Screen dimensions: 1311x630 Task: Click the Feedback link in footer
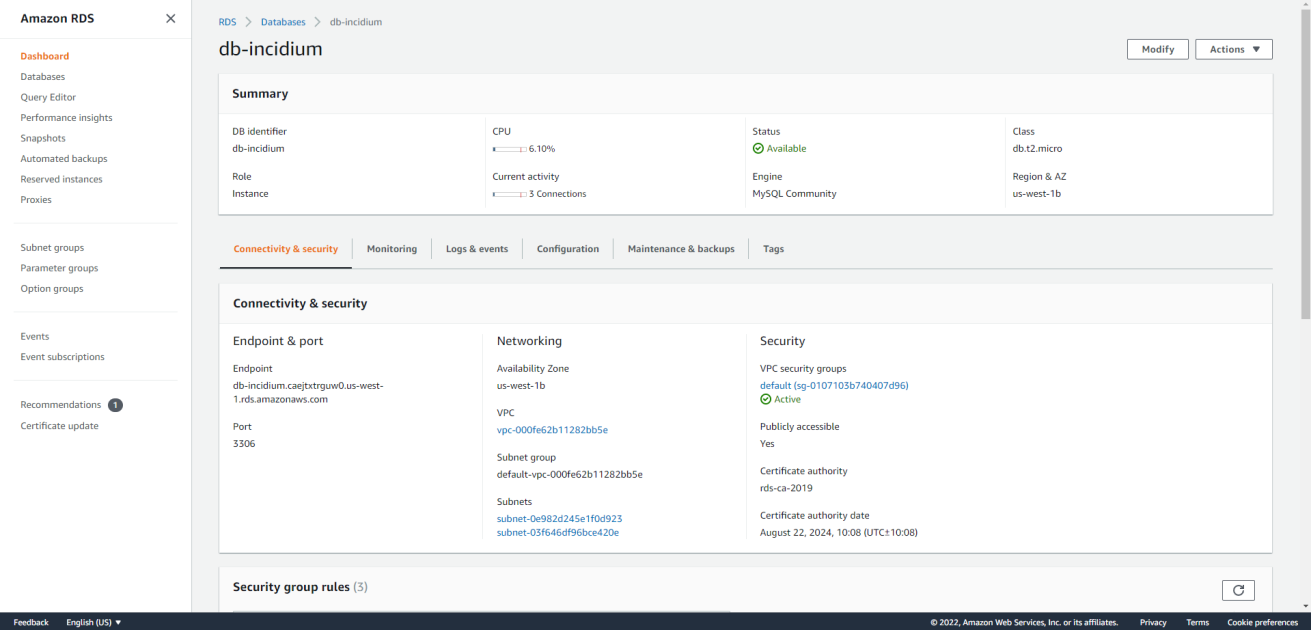tap(31, 622)
